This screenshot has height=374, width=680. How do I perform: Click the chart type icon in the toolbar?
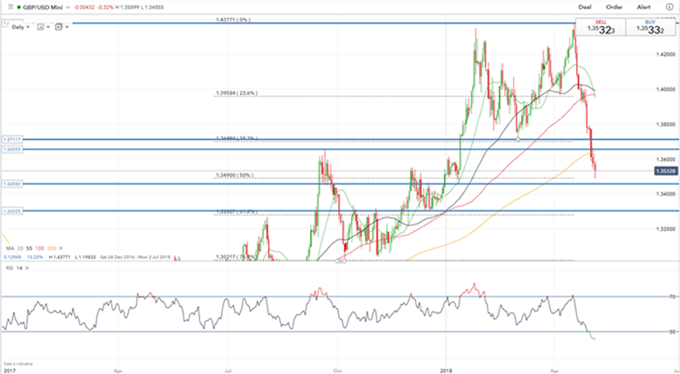click(x=40, y=27)
